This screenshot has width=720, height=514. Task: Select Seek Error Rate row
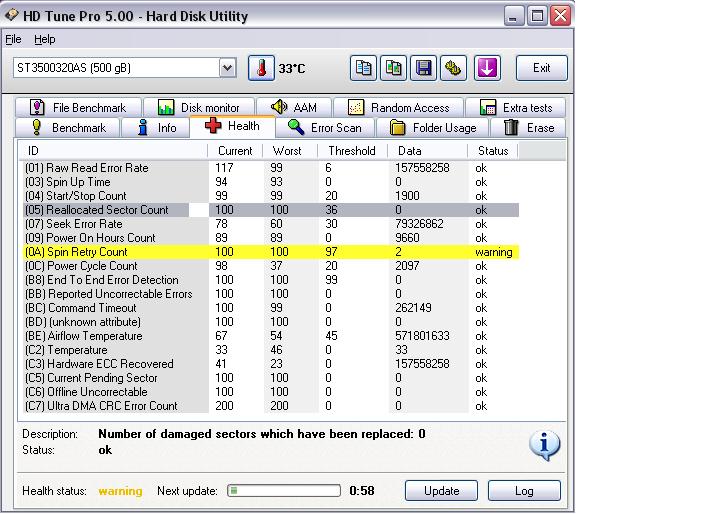(x=271, y=224)
